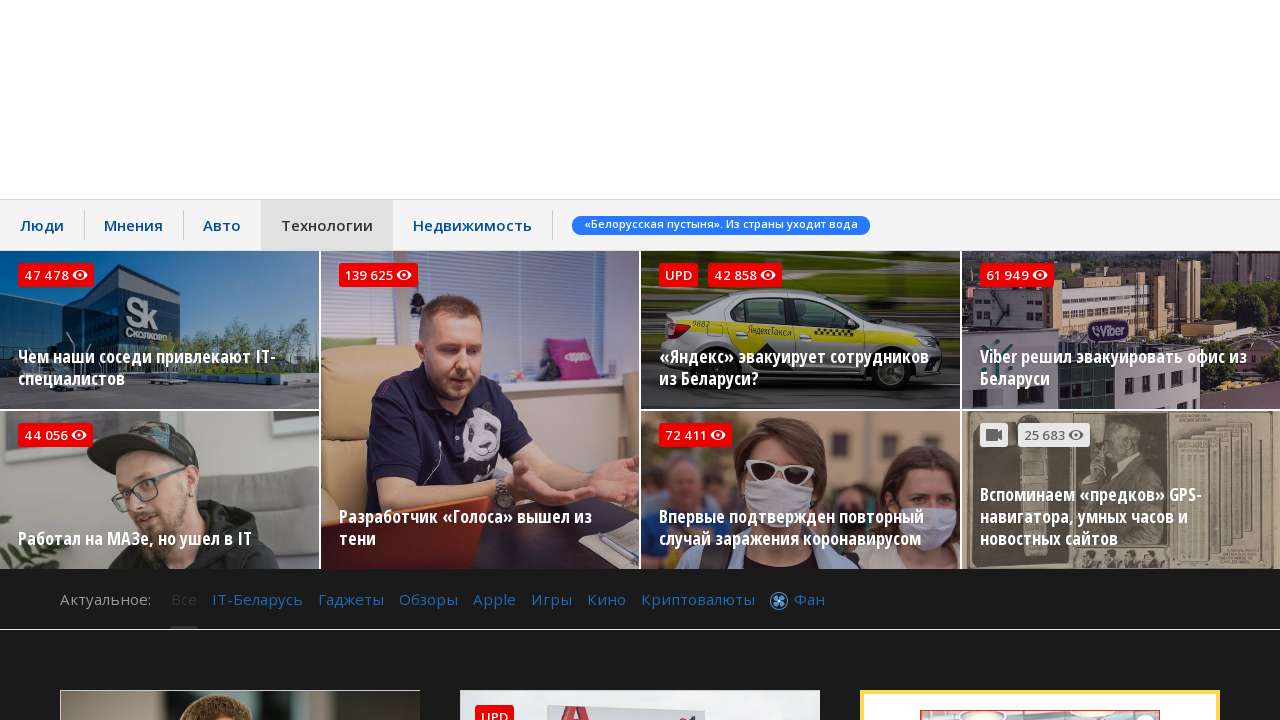This screenshot has width=1280, height=720.
Task: Filter articles by Игры
Action: coord(552,600)
